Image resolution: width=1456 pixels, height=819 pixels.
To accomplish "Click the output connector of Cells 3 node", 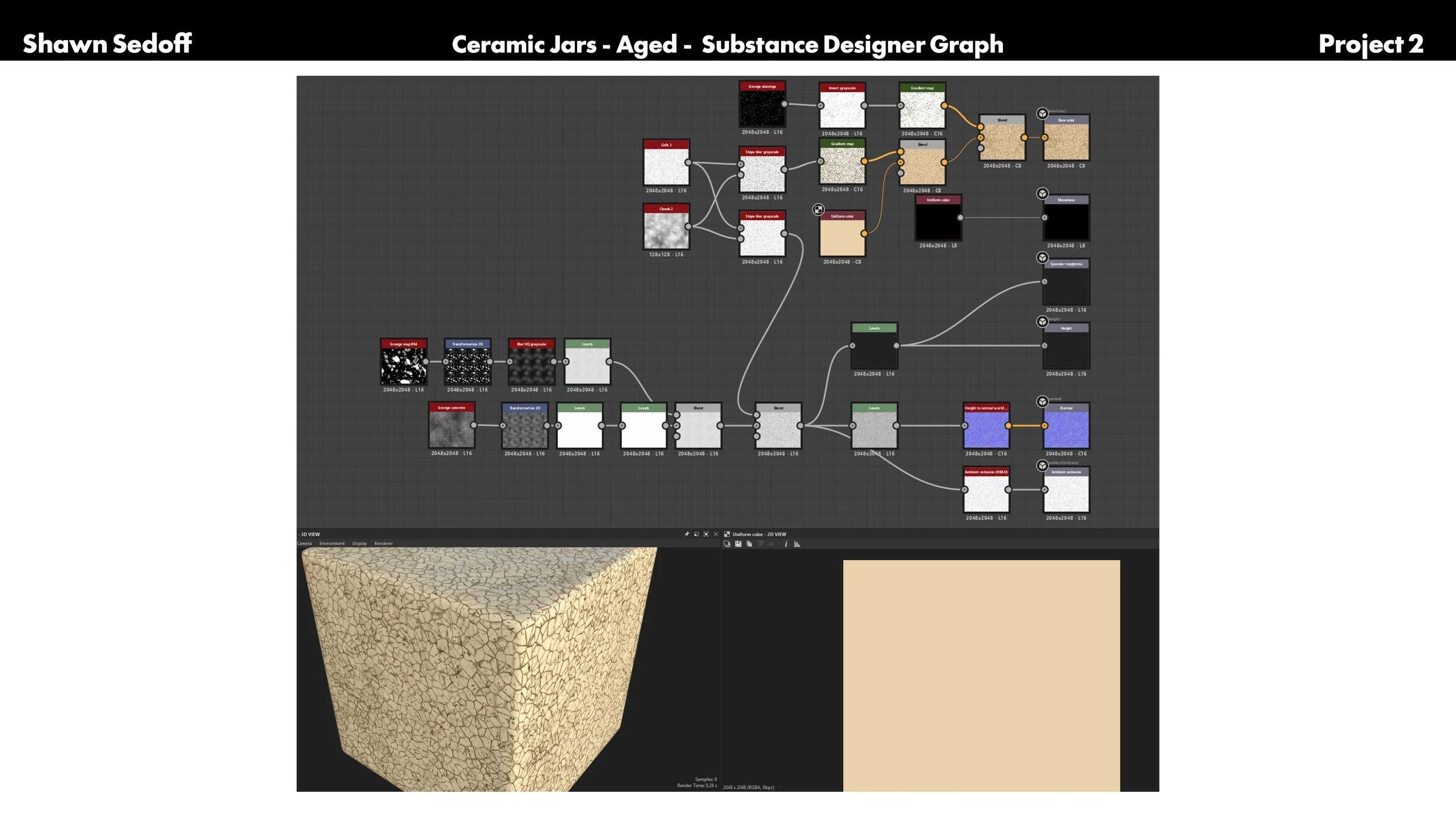I will point(688,163).
